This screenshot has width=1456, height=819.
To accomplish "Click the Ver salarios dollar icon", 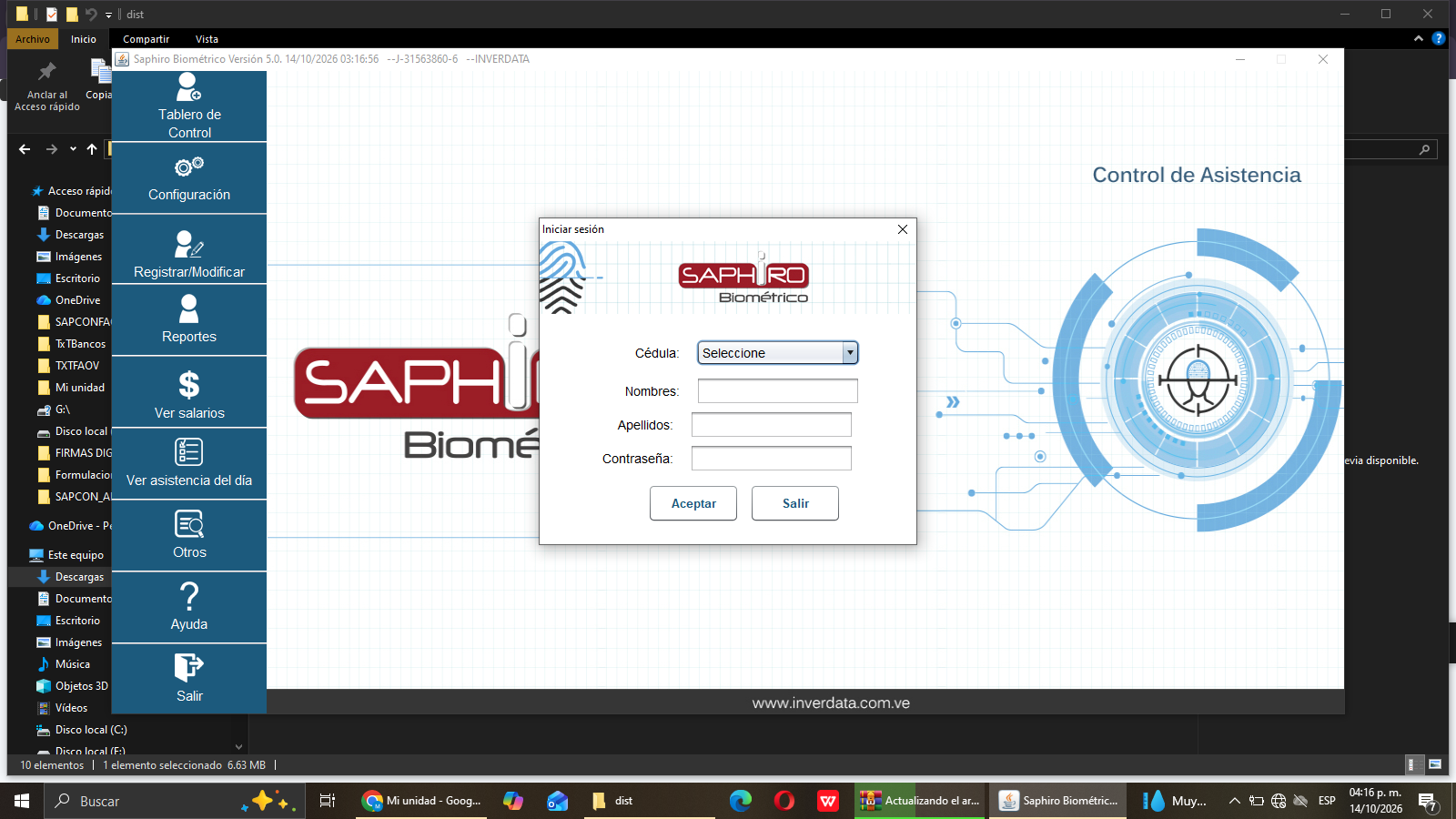I will click(189, 385).
